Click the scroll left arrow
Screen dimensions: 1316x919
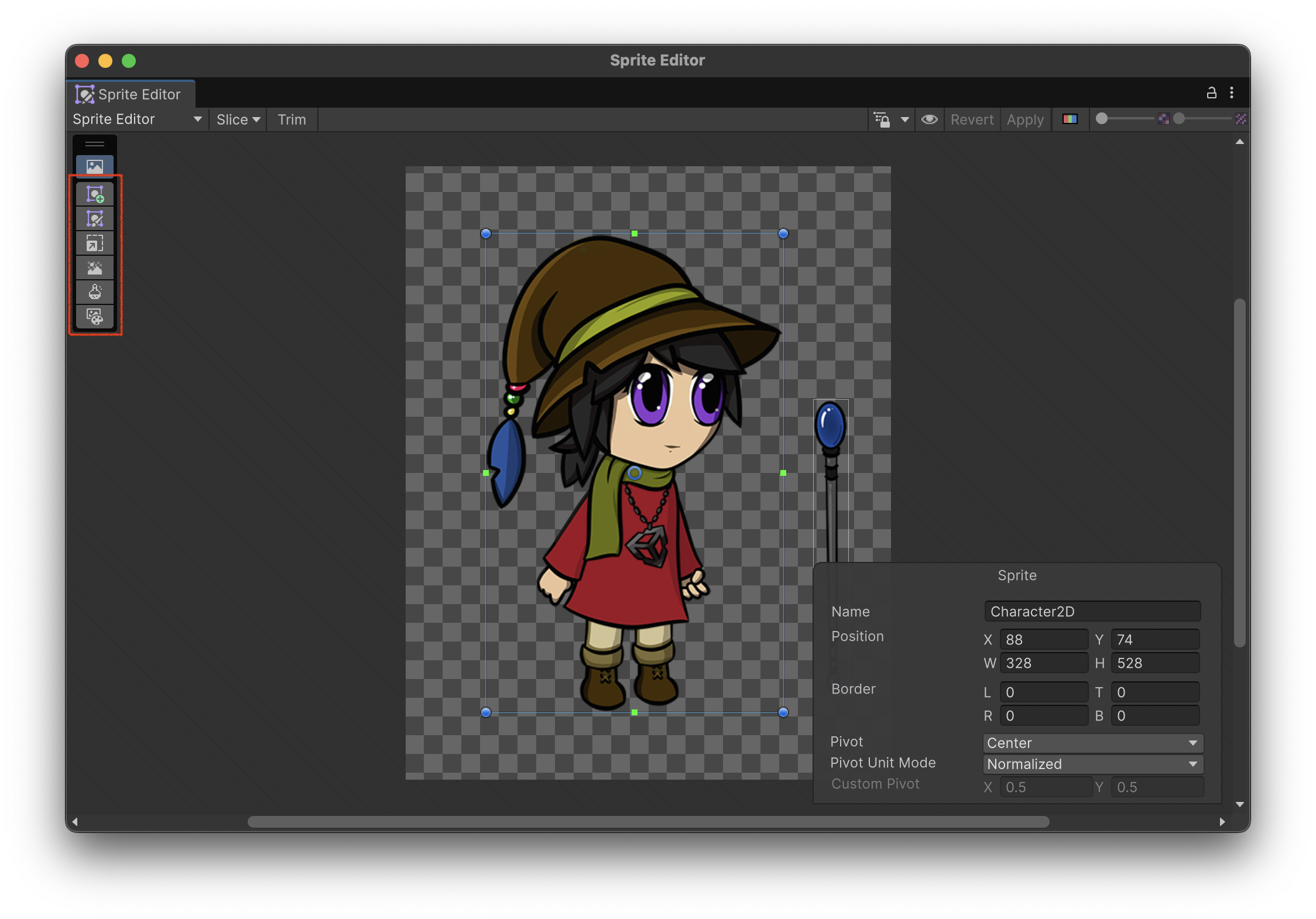[x=75, y=822]
